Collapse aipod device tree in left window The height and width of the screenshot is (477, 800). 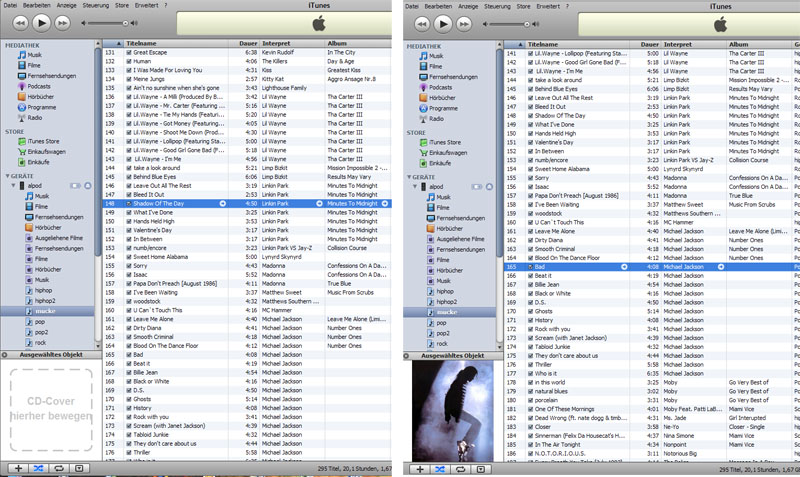coord(14,186)
